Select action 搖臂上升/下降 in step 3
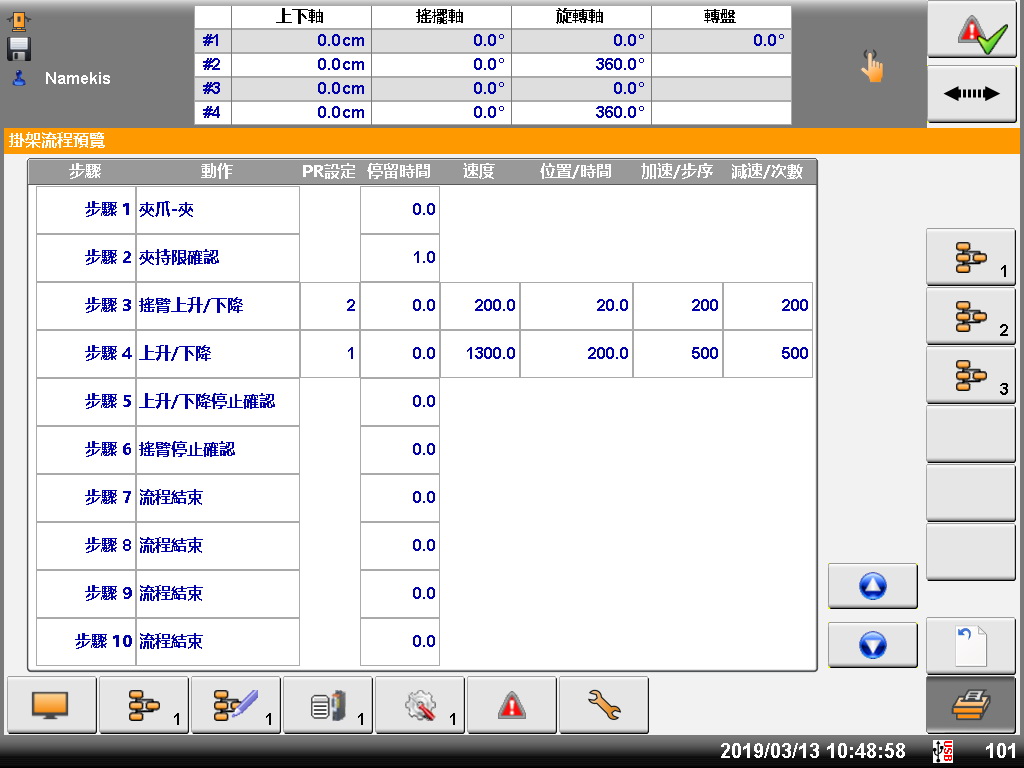Image resolution: width=1024 pixels, height=768 pixels. click(217, 306)
